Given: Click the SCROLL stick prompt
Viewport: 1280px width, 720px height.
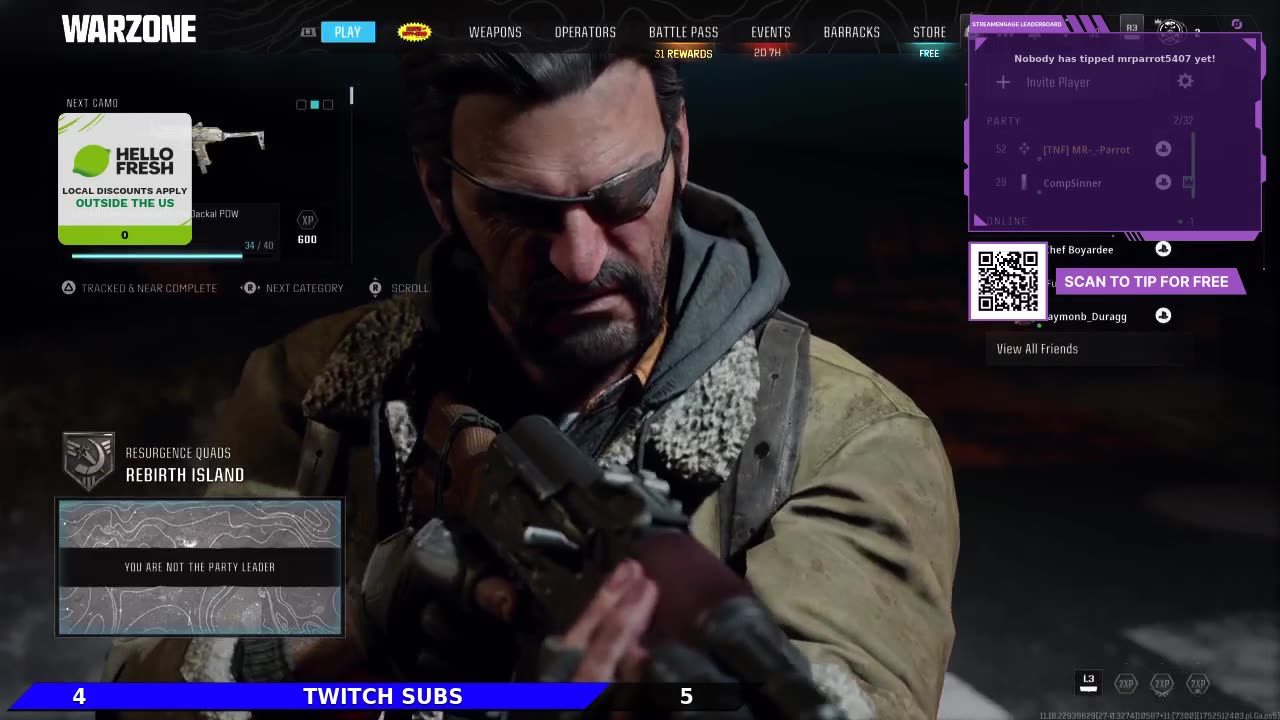Looking at the screenshot, I should tap(398, 288).
